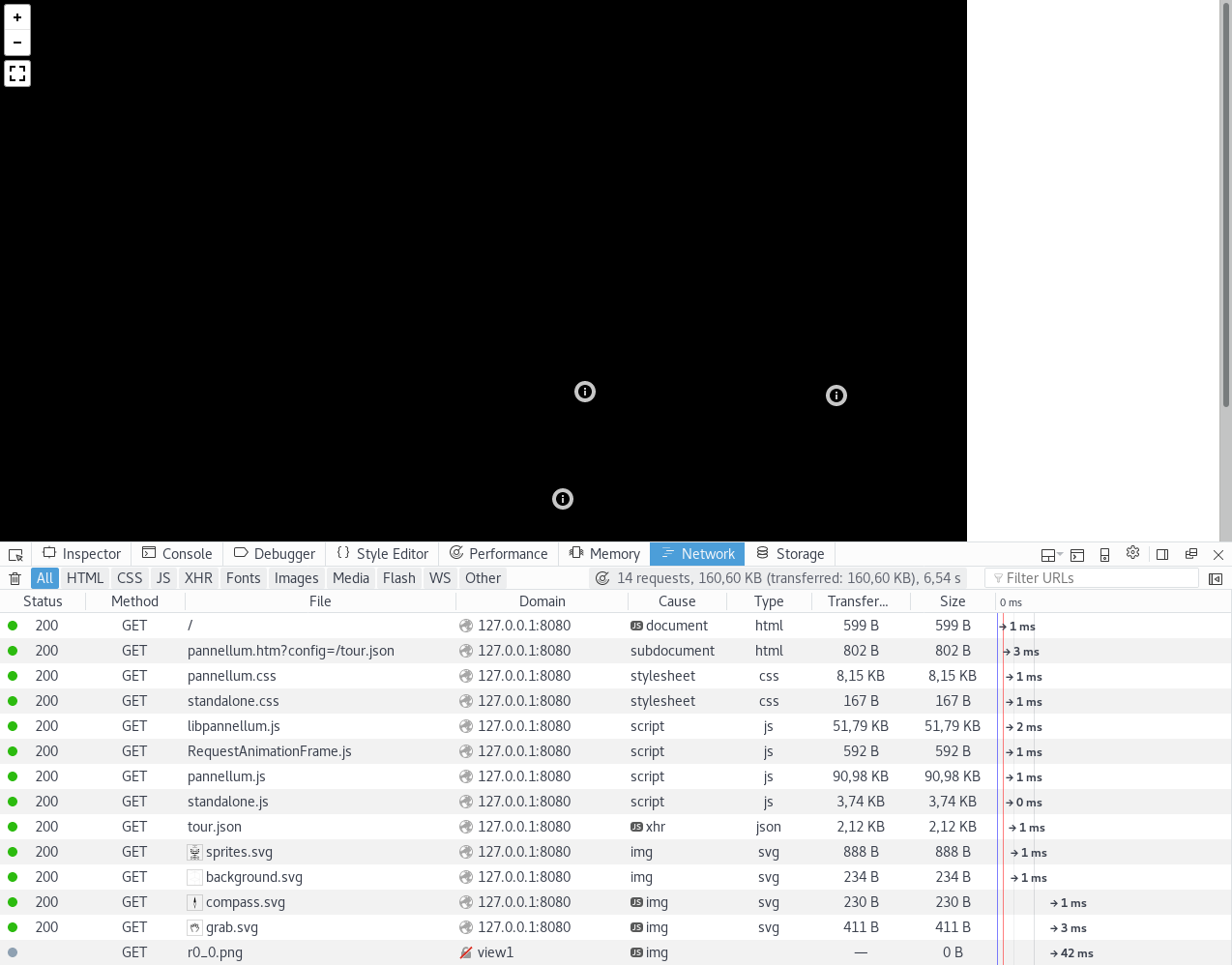
Task: Expand the hotspot info icon in the panorama
Action: coord(584,392)
